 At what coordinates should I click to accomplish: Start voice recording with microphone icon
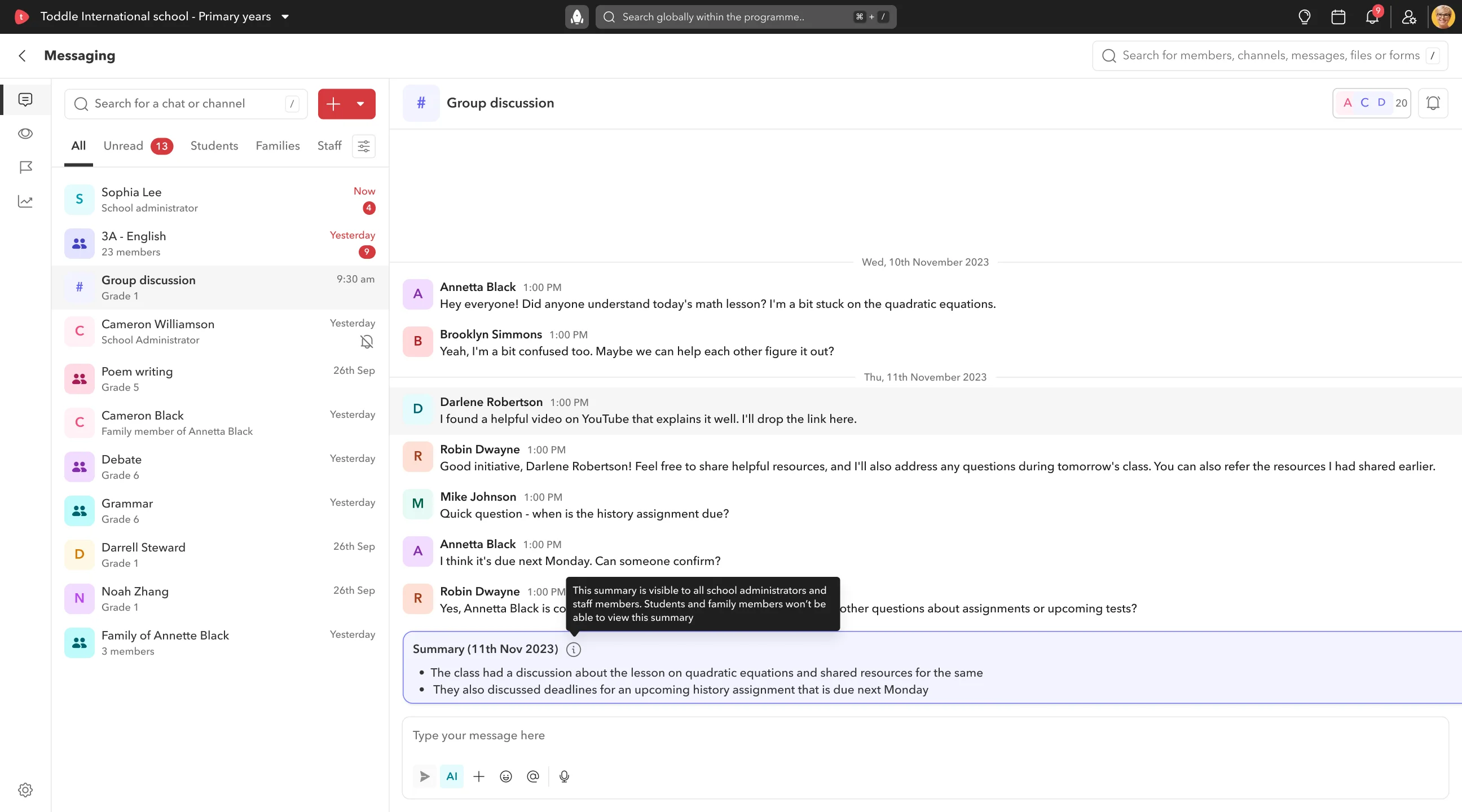point(564,776)
